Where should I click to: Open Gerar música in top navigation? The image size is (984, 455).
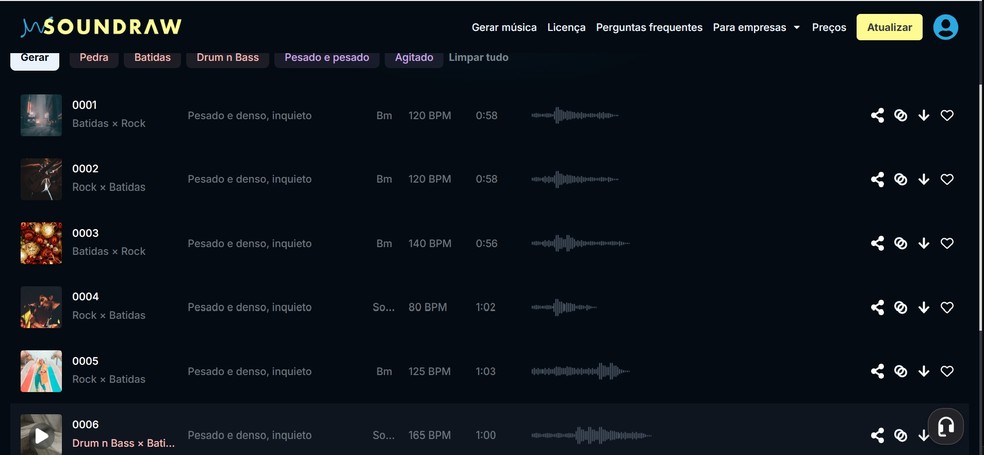coord(504,28)
